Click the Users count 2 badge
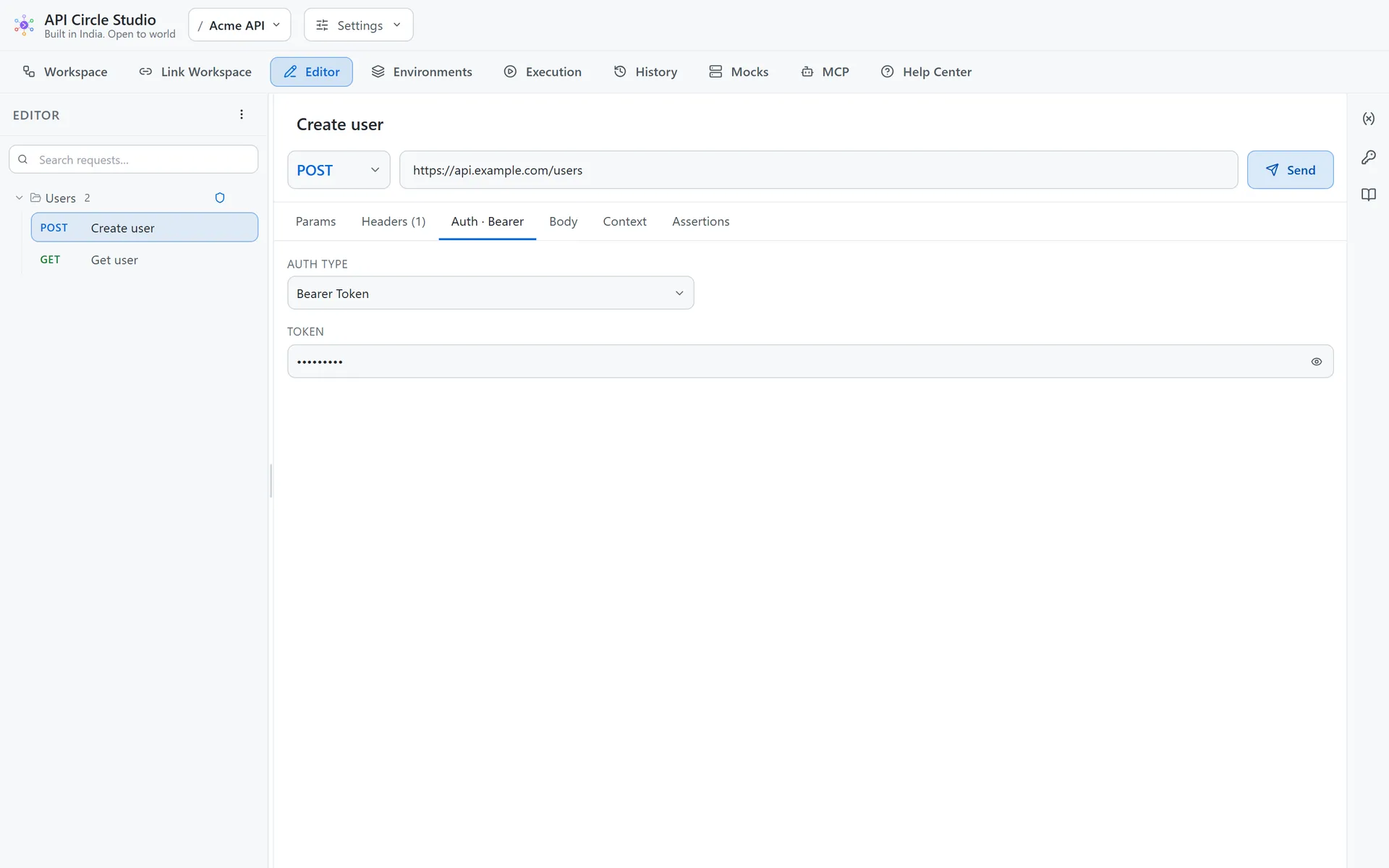 tap(87, 197)
